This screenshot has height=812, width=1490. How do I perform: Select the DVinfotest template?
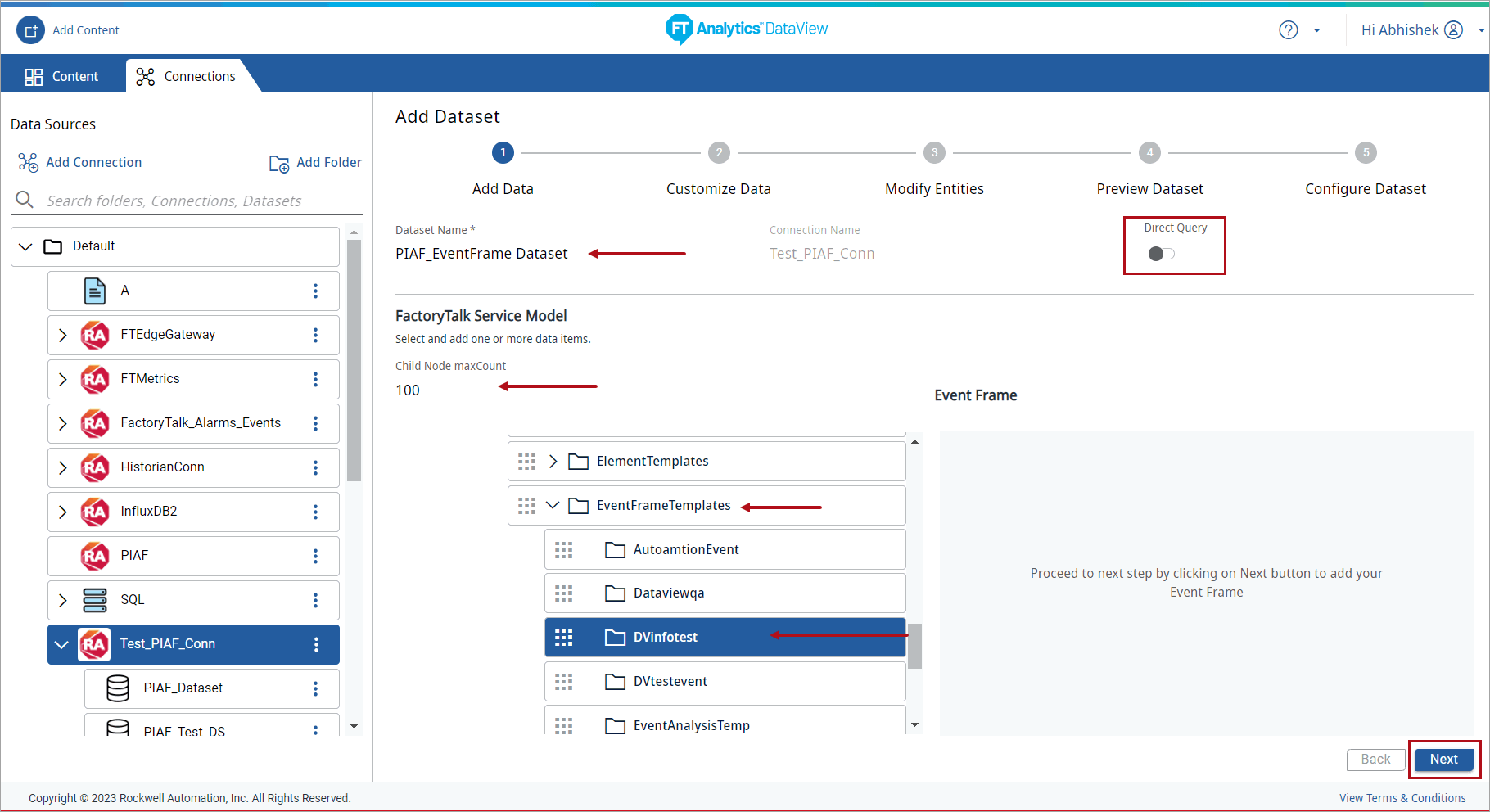click(725, 638)
